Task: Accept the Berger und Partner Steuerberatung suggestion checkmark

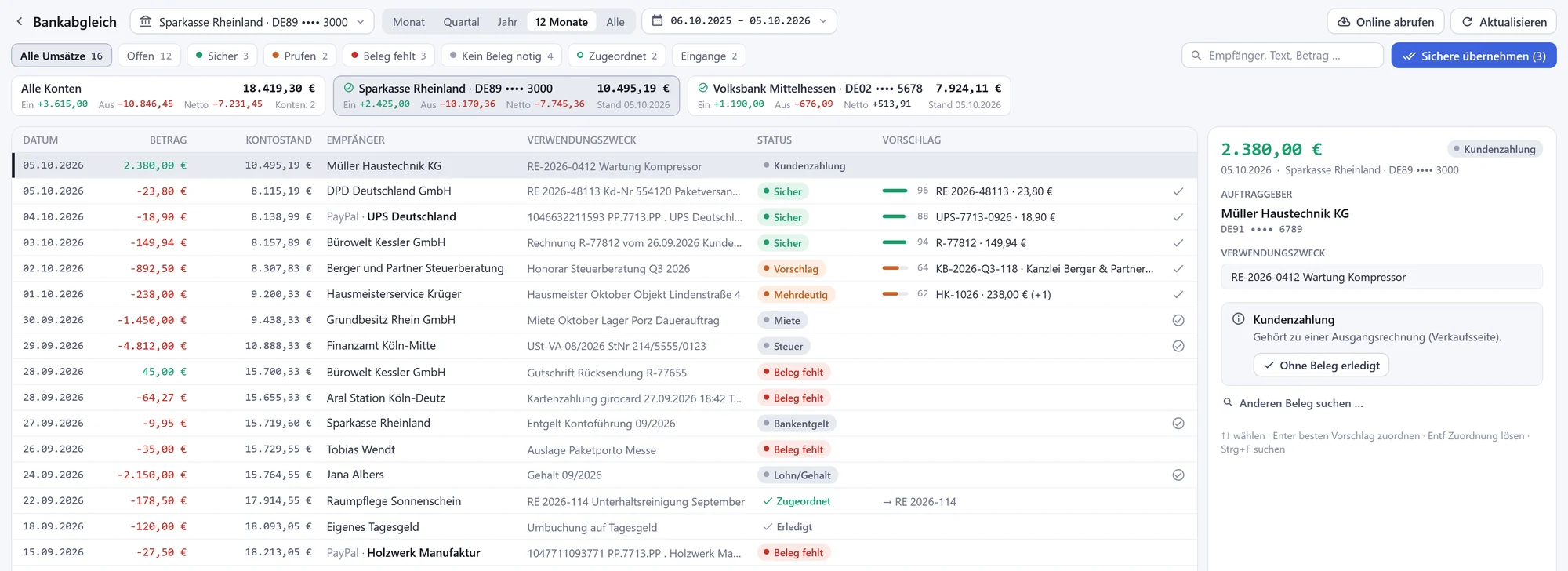Action: 1178,269
